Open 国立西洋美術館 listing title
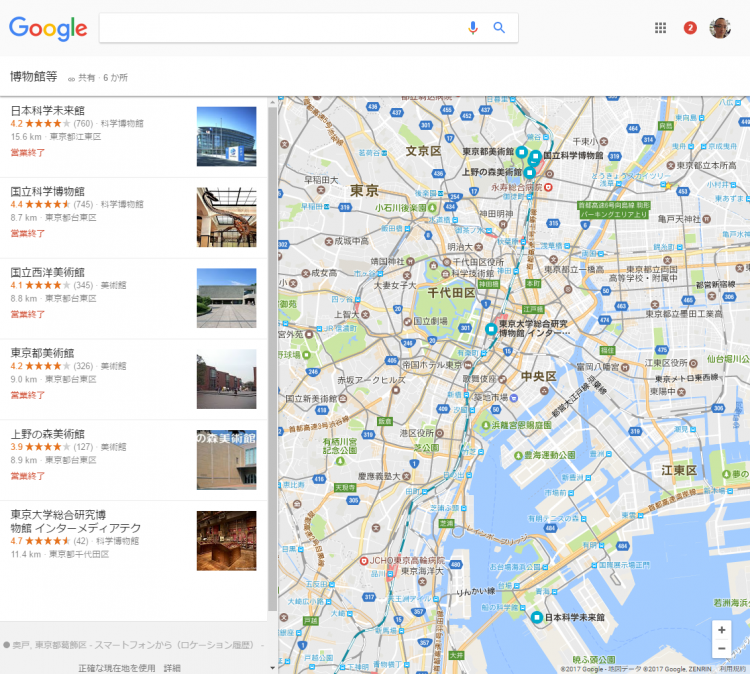 [47, 272]
